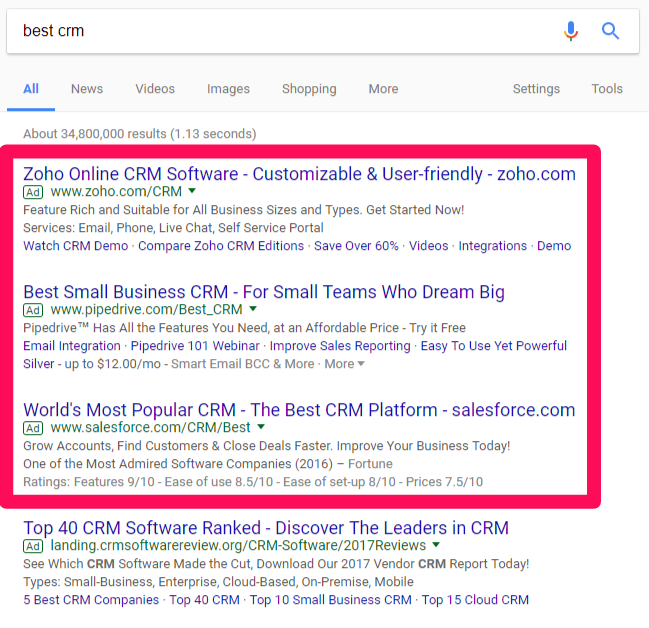
Task: Expand dropdown arrow next to www.zoho.com/CRM
Action: [192, 191]
